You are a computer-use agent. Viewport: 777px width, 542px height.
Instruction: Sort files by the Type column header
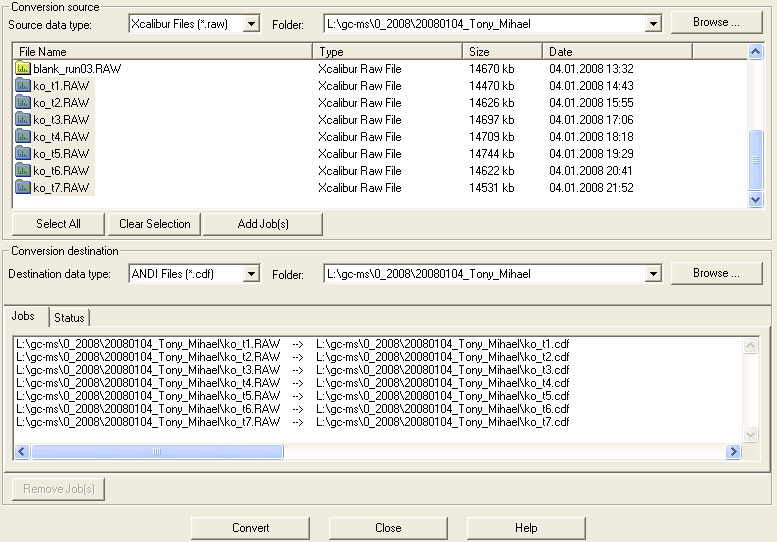[388, 52]
